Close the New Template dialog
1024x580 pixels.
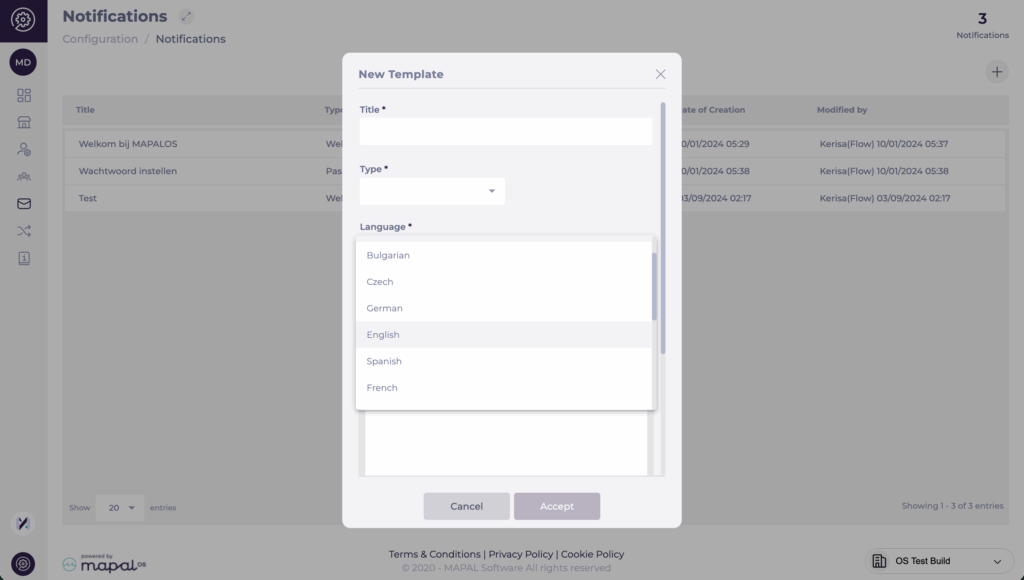point(660,74)
